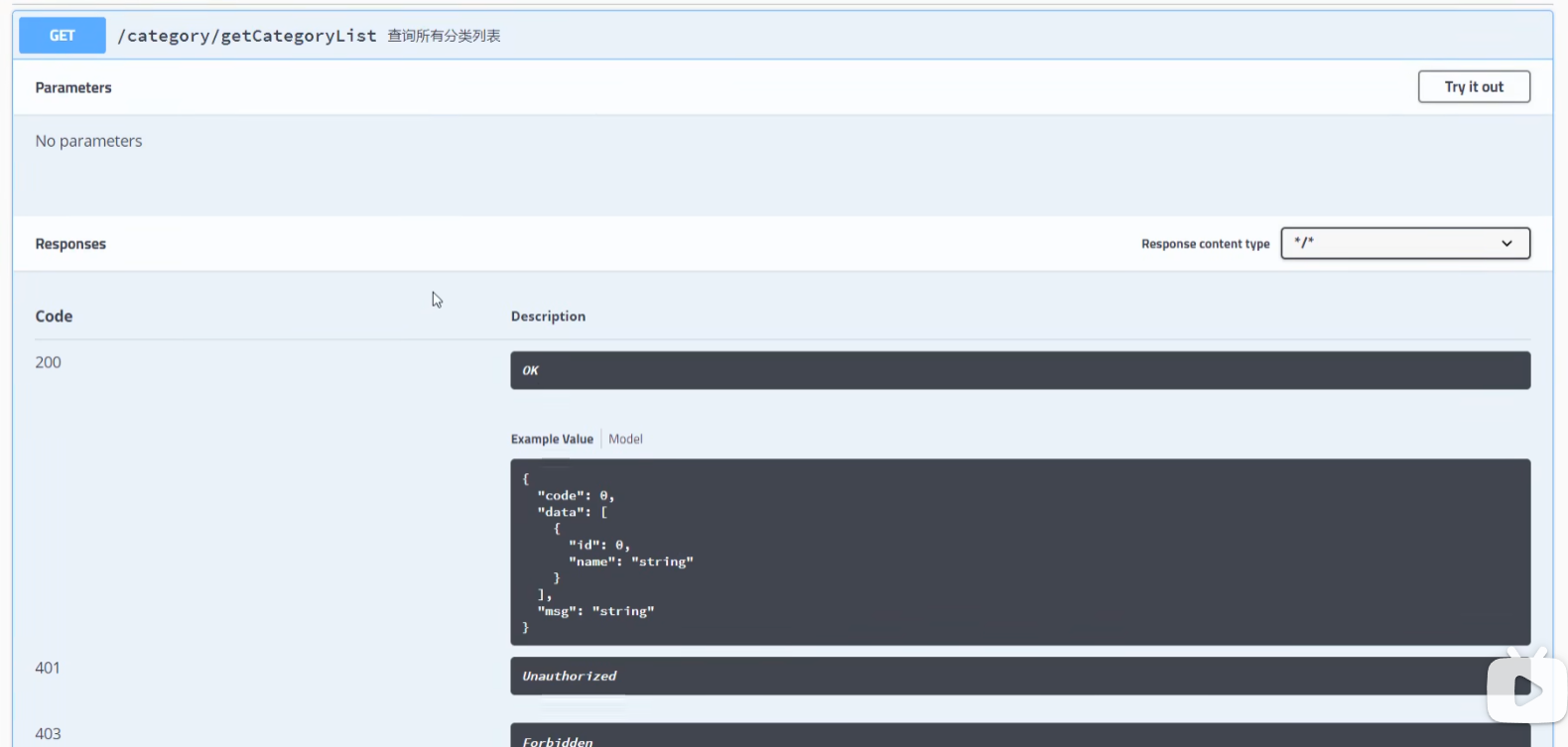This screenshot has height=747, width=1568.
Task: Click the 'No parameters' text
Action: click(89, 141)
